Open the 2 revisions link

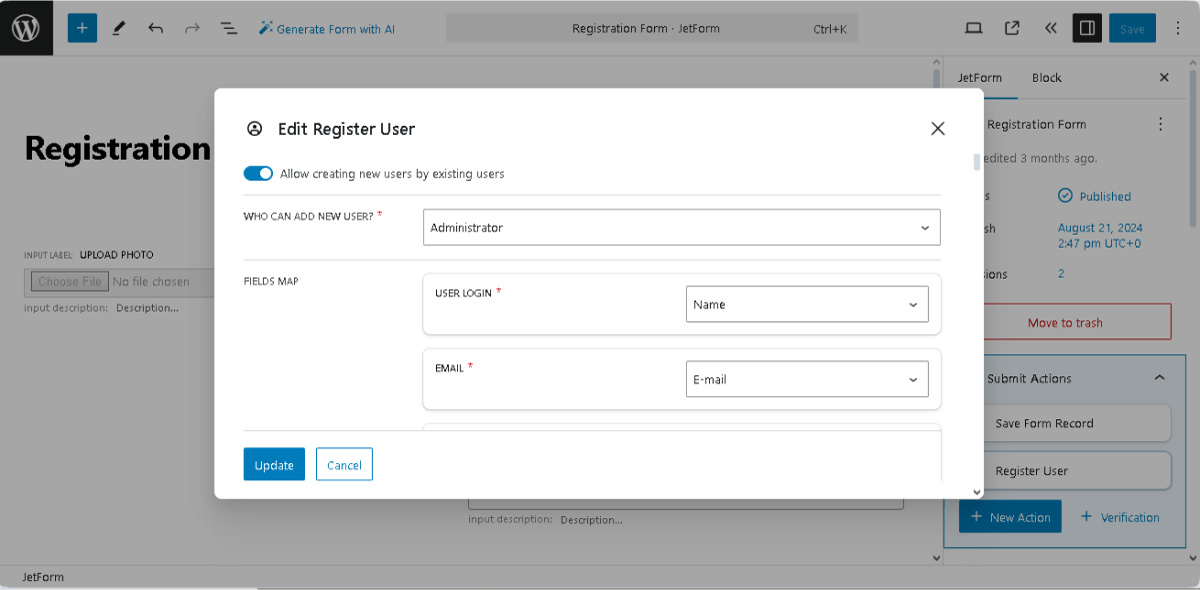1061,274
